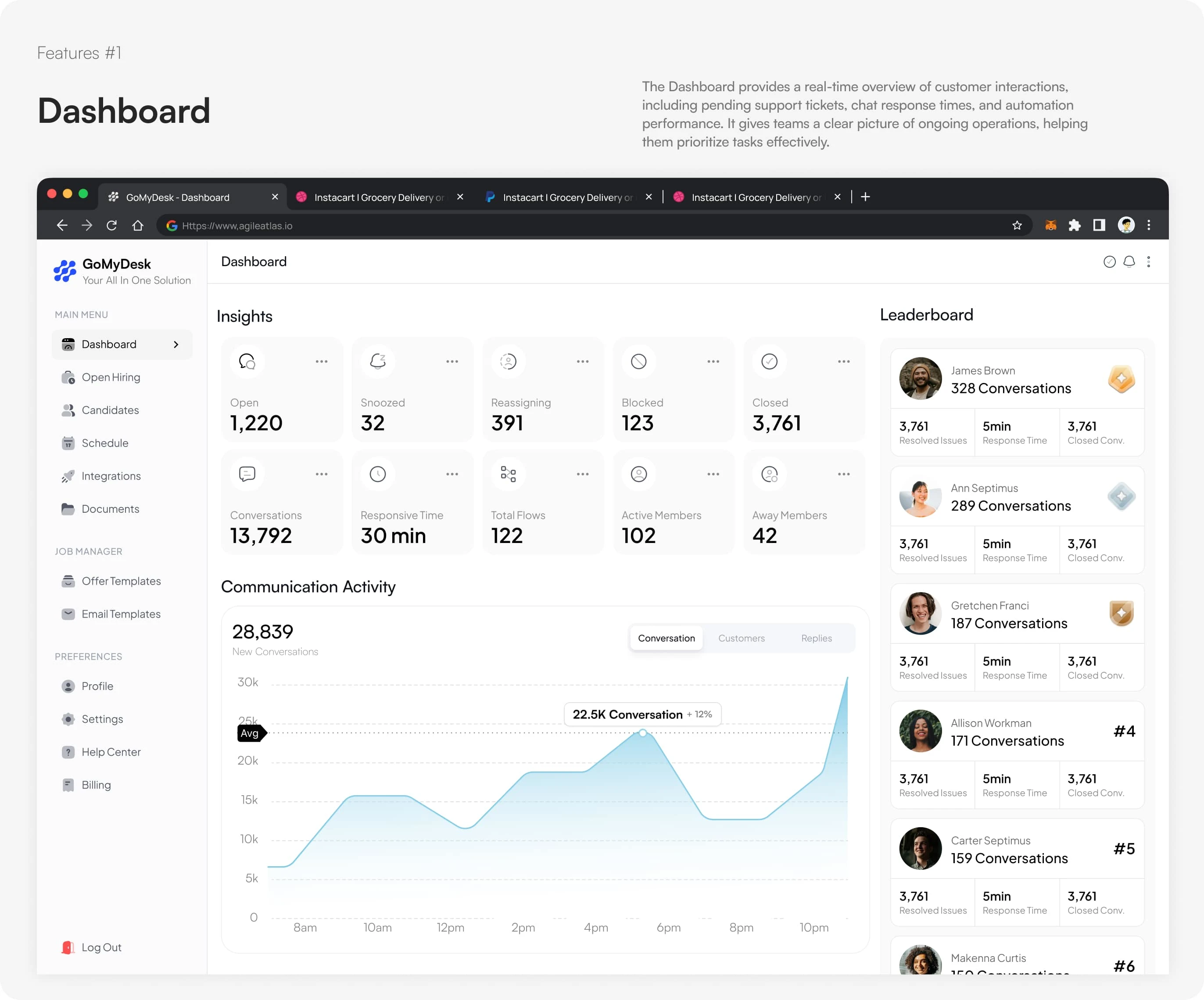
Task: Open the Away Members card options dots
Action: [x=844, y=474]
